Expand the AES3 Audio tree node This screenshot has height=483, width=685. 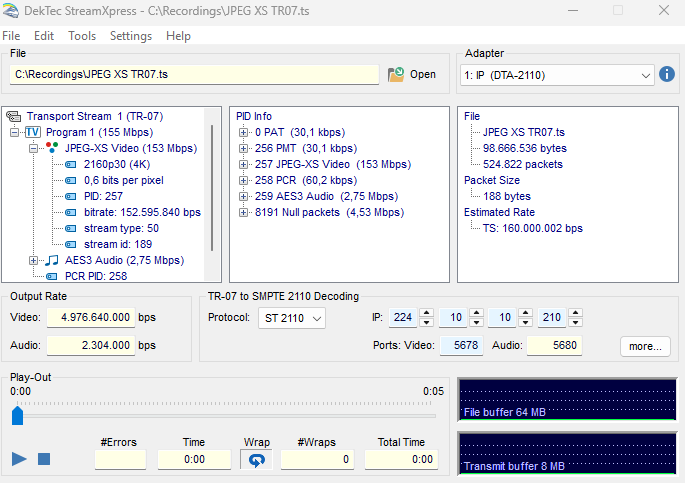pyautogui.click(x=33, y=260)
